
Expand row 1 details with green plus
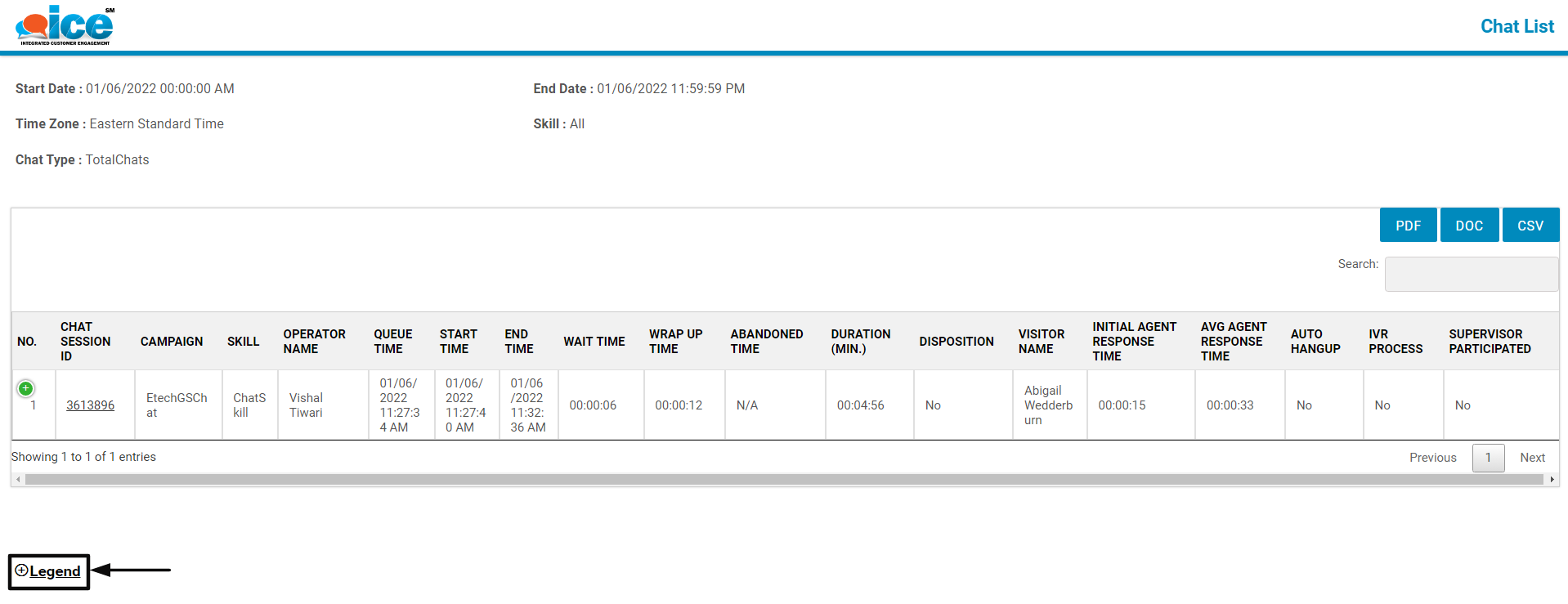coord(26,388)
